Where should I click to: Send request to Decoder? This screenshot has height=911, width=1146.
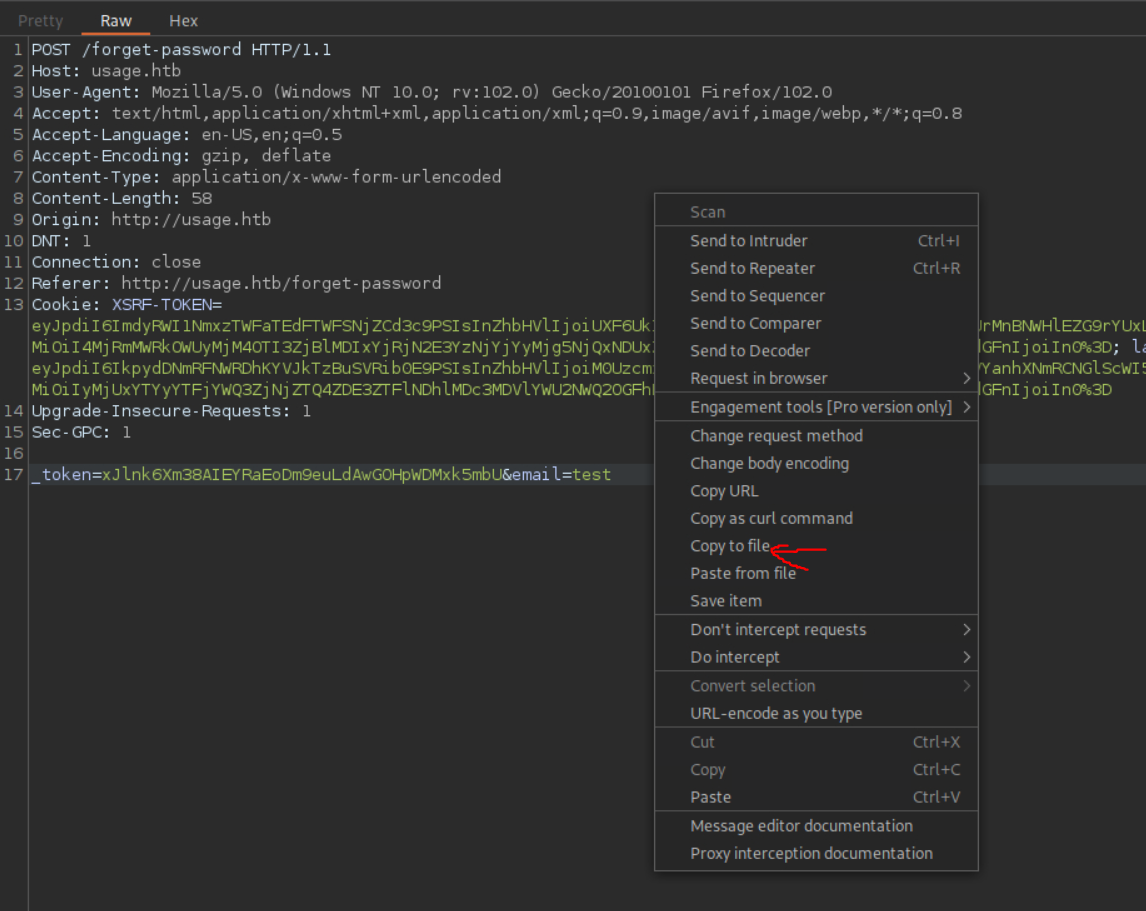(x=750, y=351)
